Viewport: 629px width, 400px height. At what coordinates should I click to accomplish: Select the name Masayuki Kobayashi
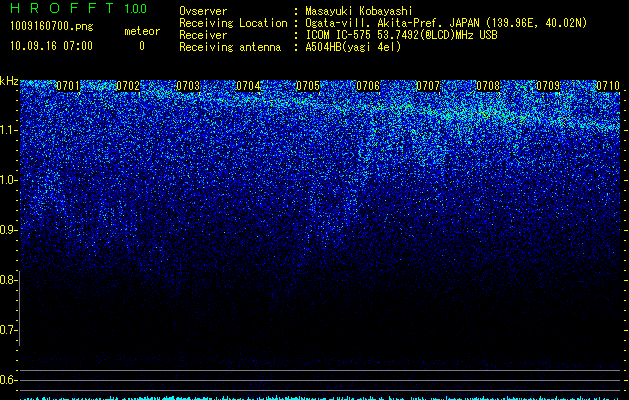point(359,11)
